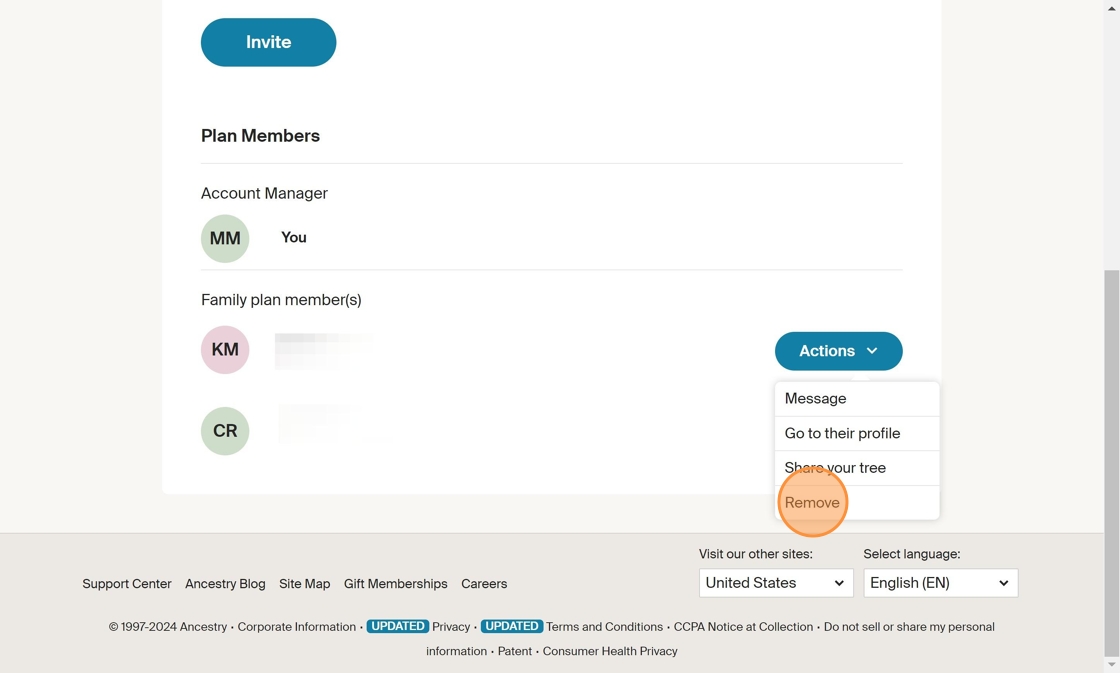Choose Go to their profile option
The image size is (1120, 673).
coord(842,433)
